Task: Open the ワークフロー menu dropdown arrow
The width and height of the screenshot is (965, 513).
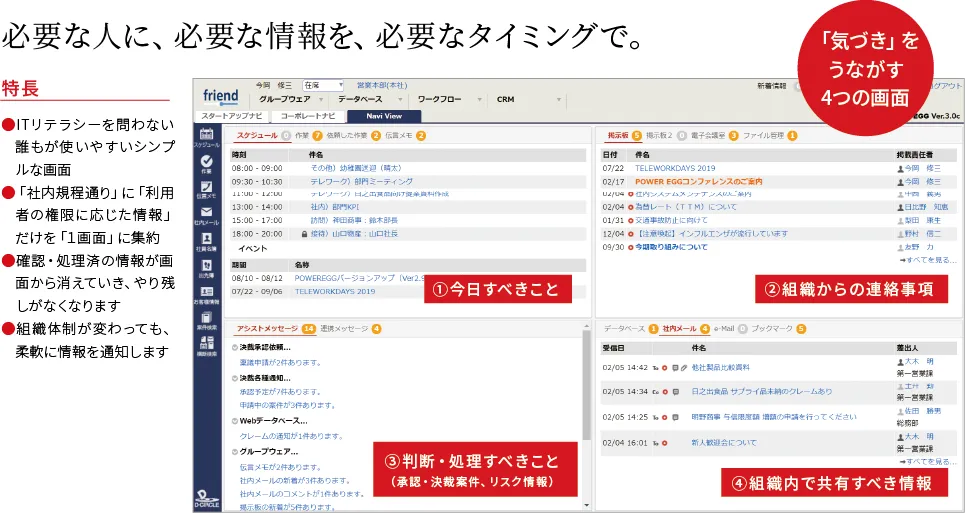Action: 480,100
